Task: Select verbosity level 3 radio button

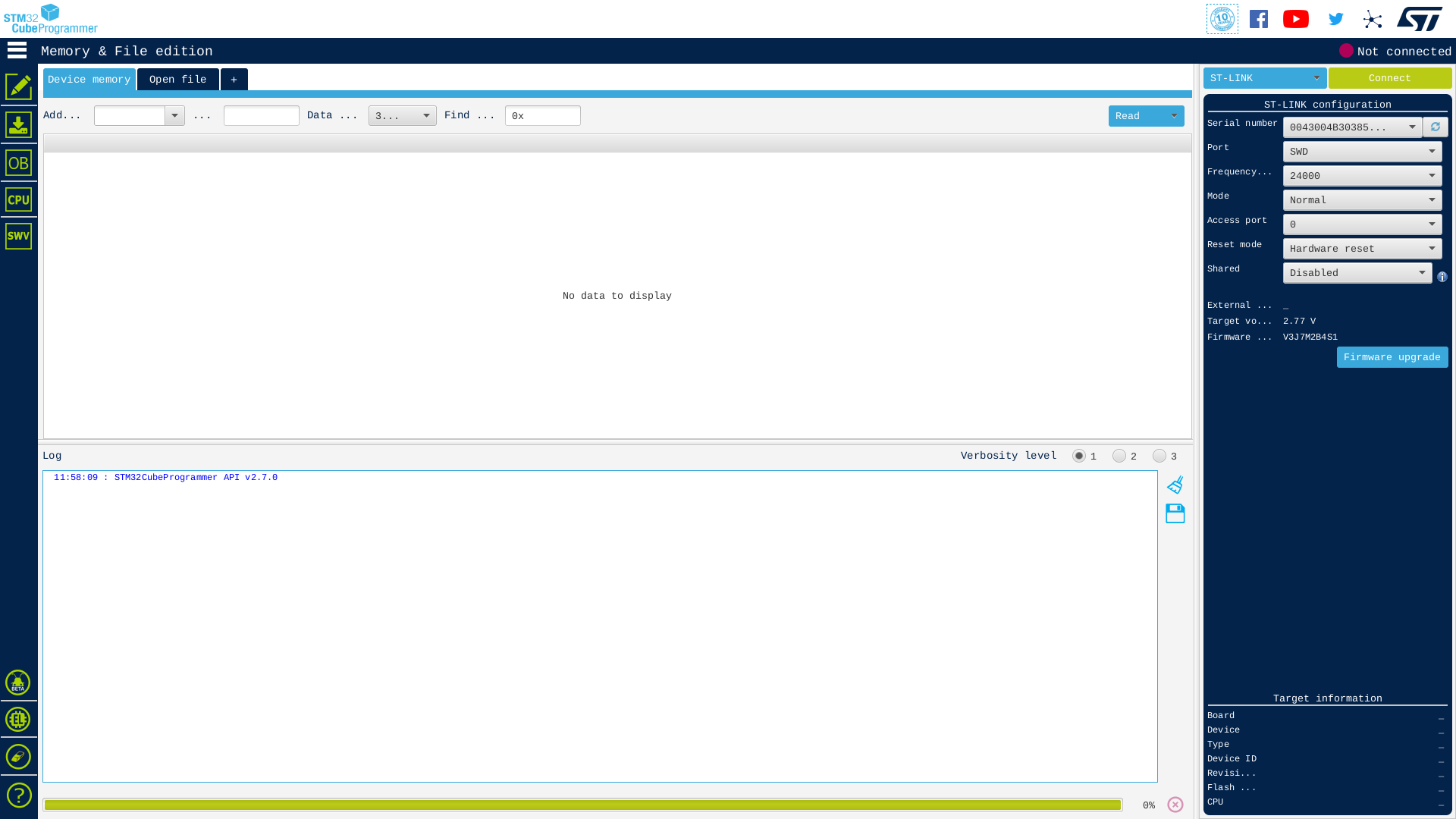Action: 1160,456
